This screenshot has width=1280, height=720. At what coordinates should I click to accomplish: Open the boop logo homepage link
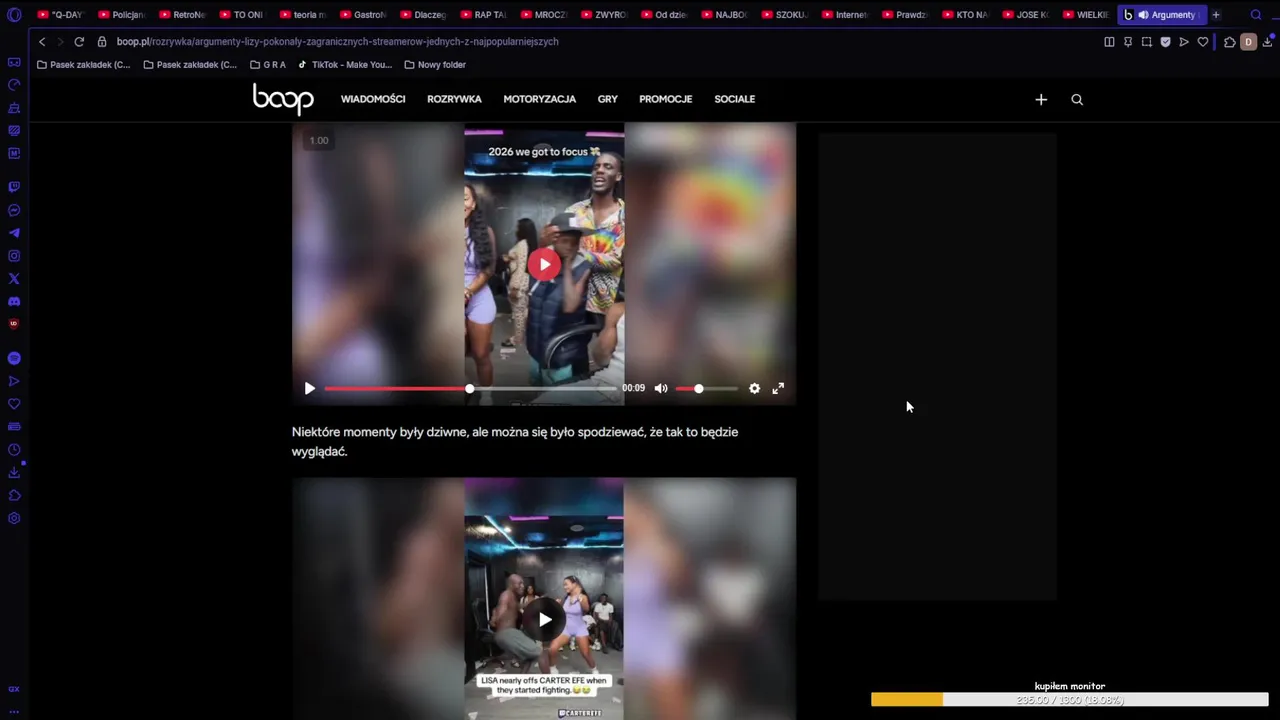[283, 99]
